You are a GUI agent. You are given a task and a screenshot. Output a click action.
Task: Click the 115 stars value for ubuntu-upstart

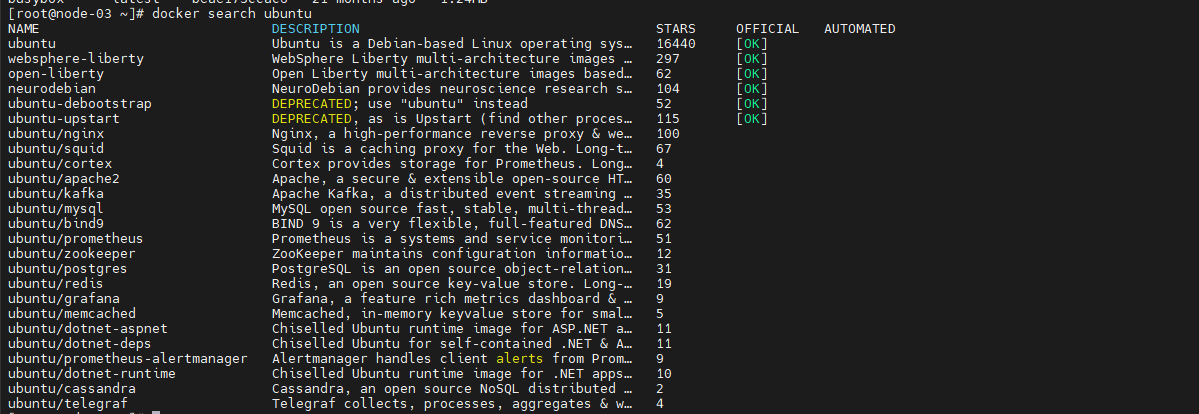click(668, 119)
